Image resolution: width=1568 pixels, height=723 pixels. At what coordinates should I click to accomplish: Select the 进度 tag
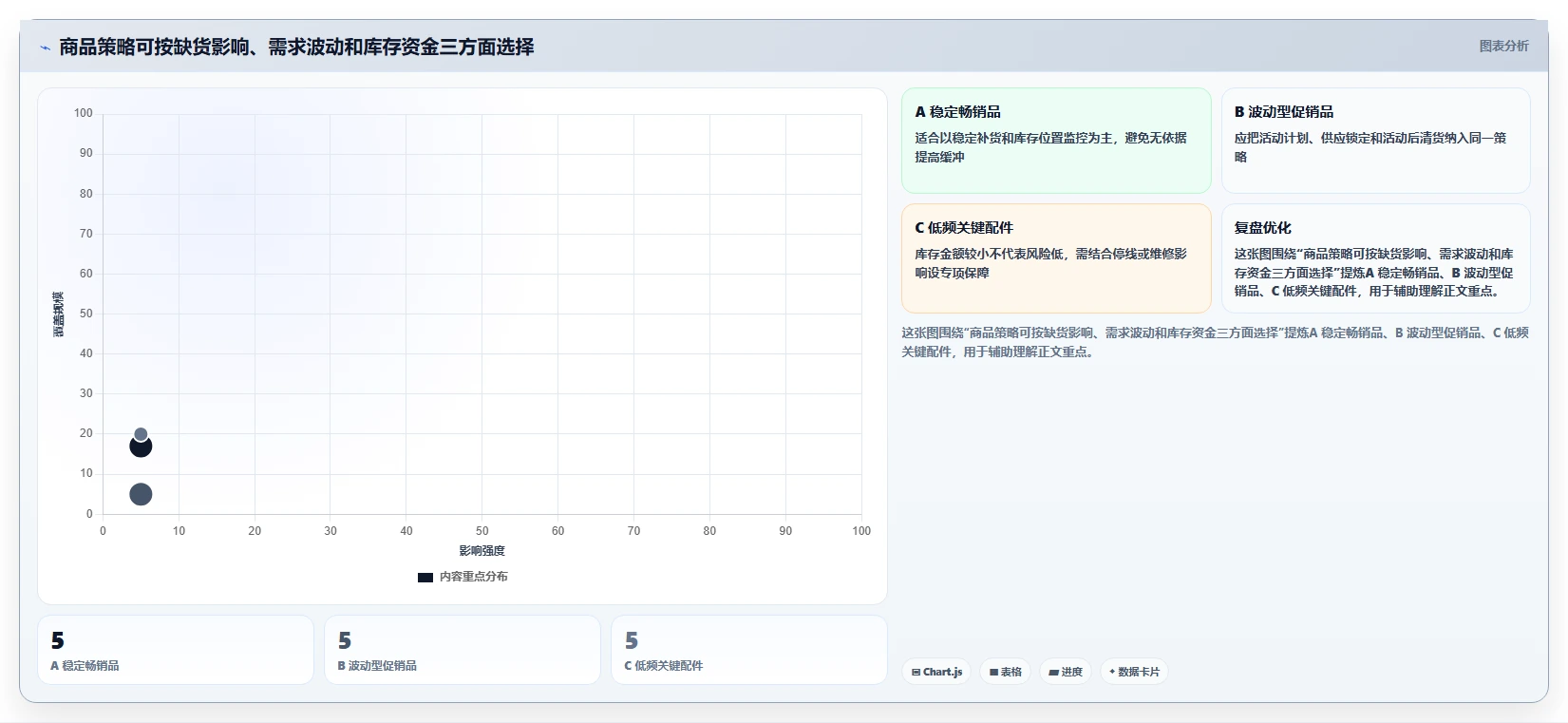click(1066, 672)
